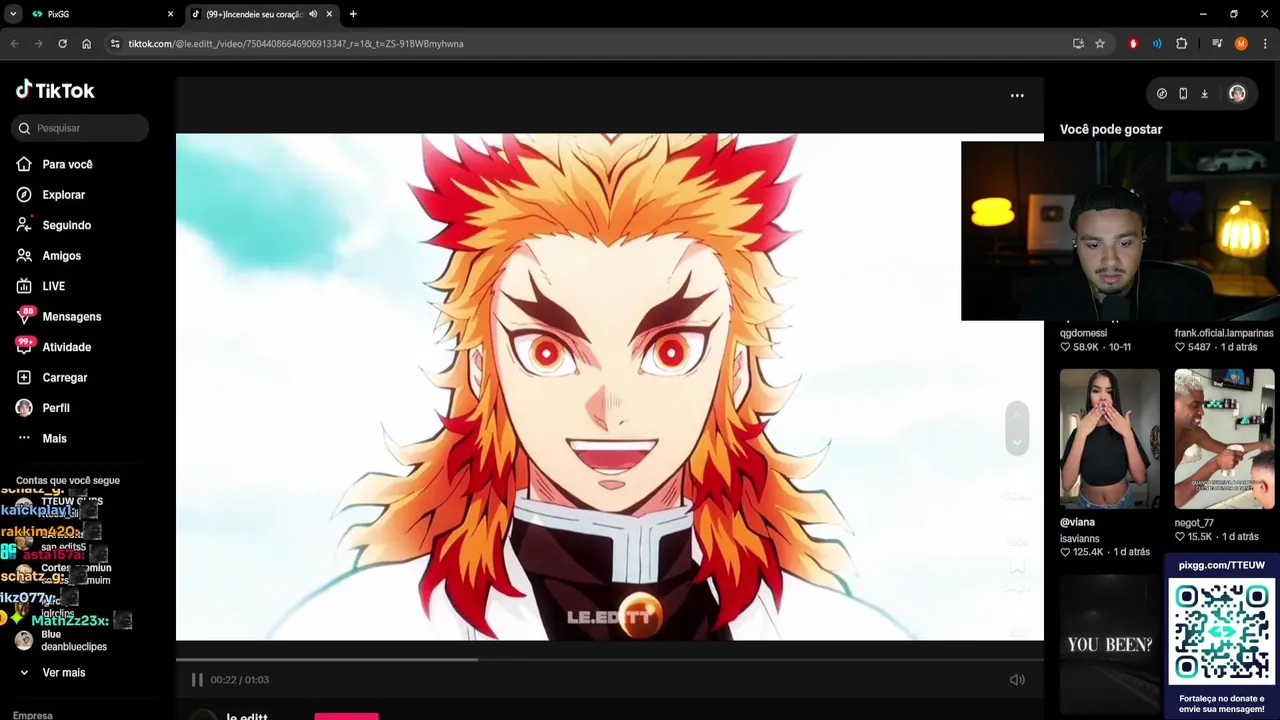
Task: Open the blue sound waves extension
Action: point(1157,44)
